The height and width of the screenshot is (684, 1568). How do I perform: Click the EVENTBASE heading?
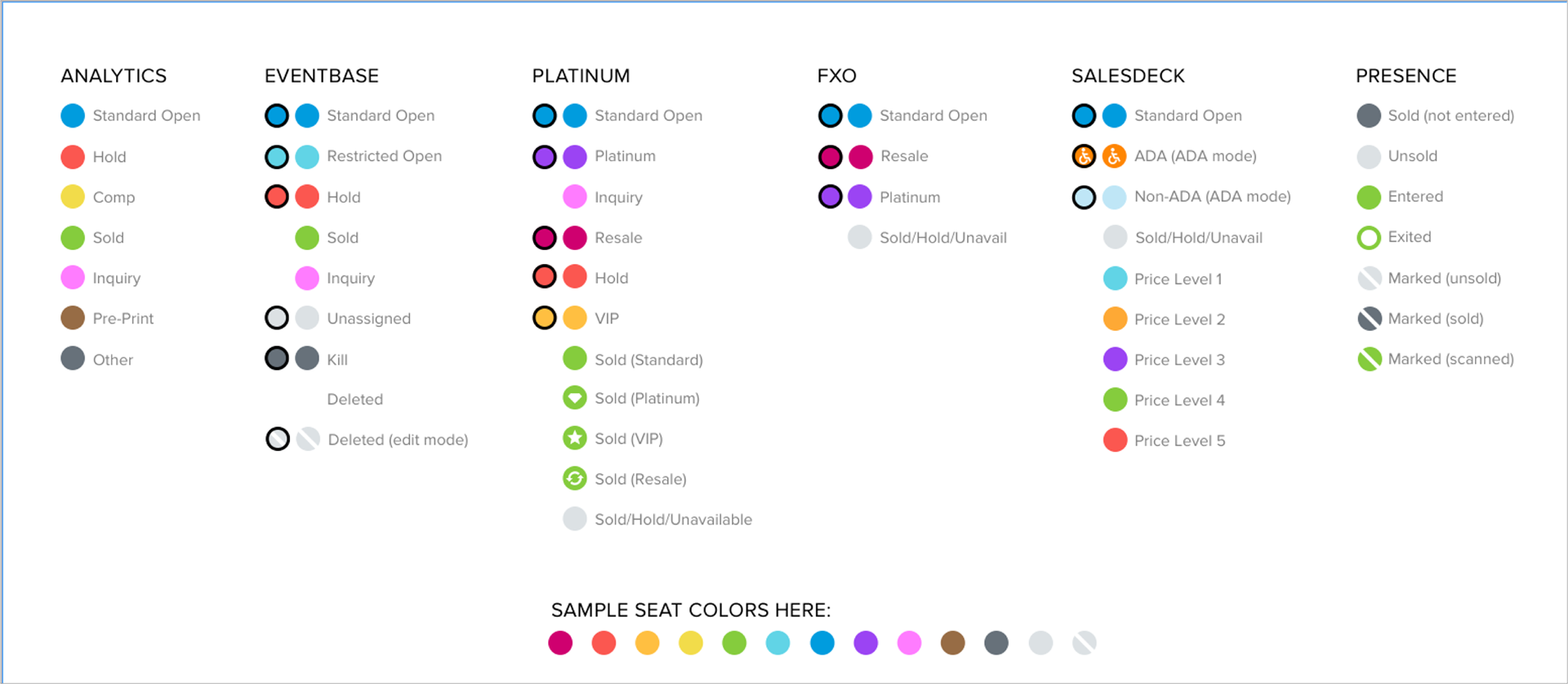pos(322,76)
